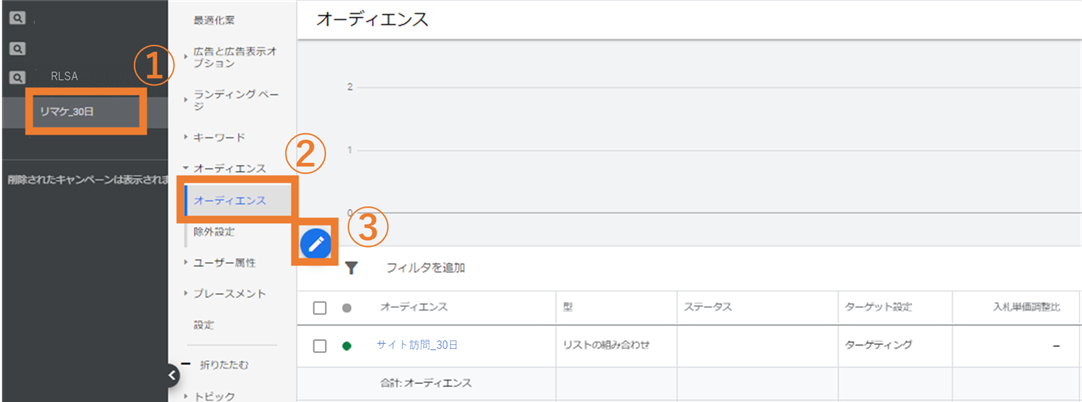Click the green status dot for サイト訪問_30日
1082x402 pixels.
click(x=346, y=346)
